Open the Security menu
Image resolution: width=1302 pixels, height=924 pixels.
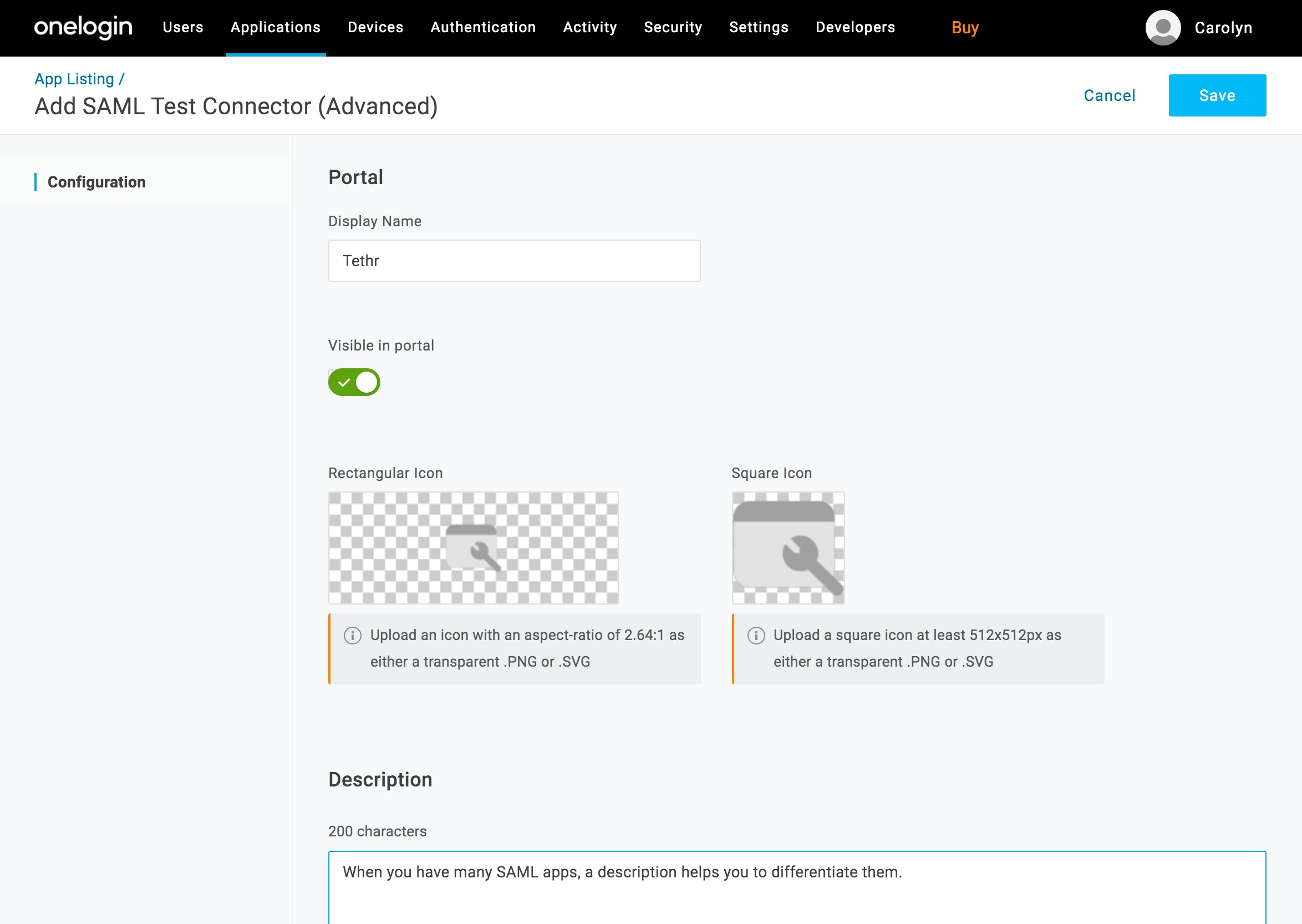(673, 27)
